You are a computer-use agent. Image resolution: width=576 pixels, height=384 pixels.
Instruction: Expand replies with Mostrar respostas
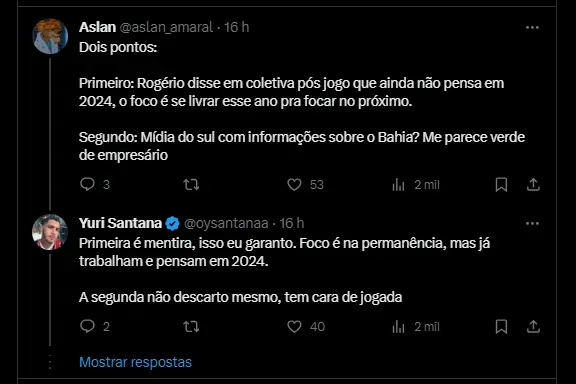[x=135, y=362]
